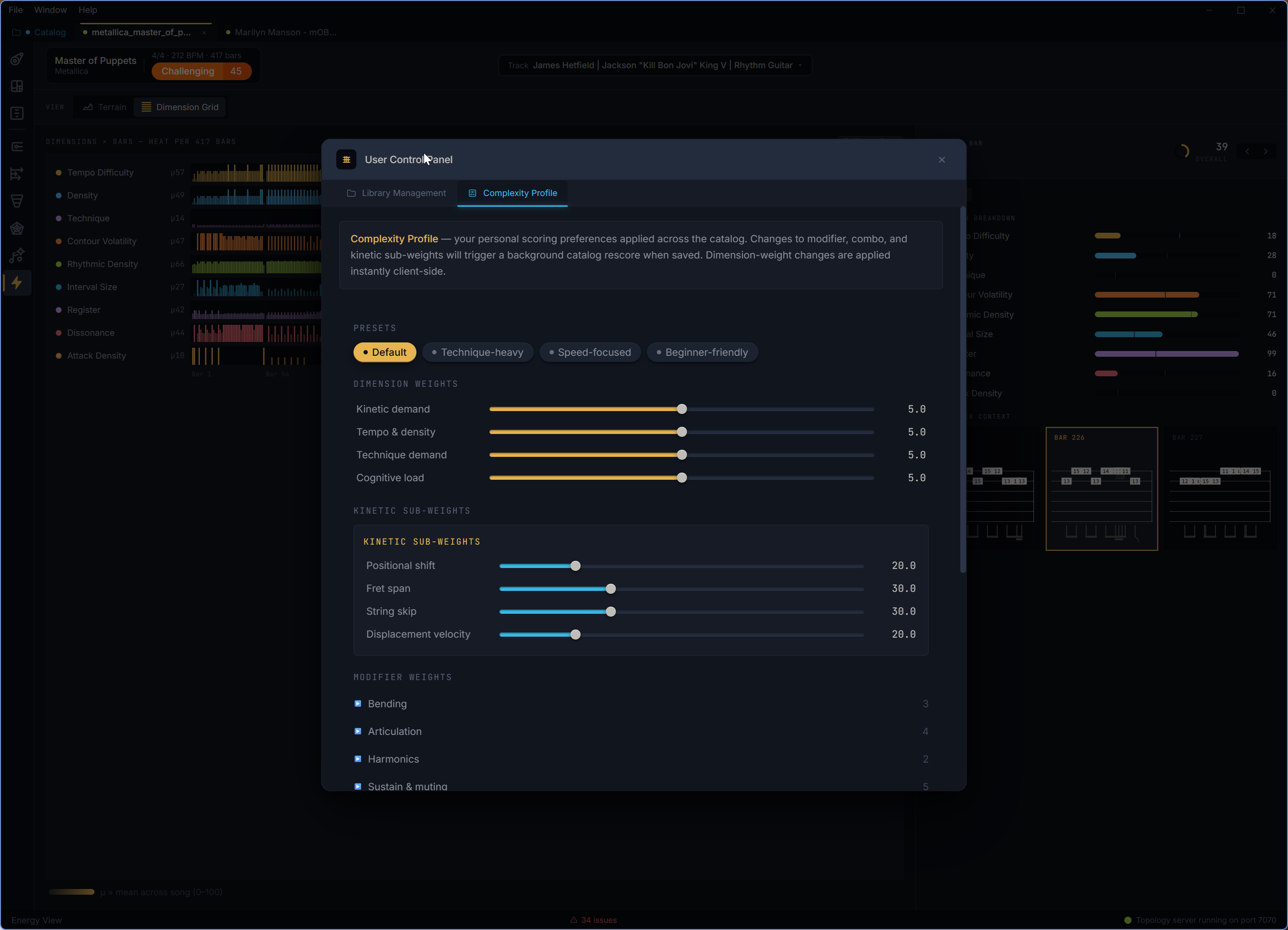Select the Beginner-friendly preset
Image resolution: width=1288 pixels, height=930 pixels.
tap(703, 352)
